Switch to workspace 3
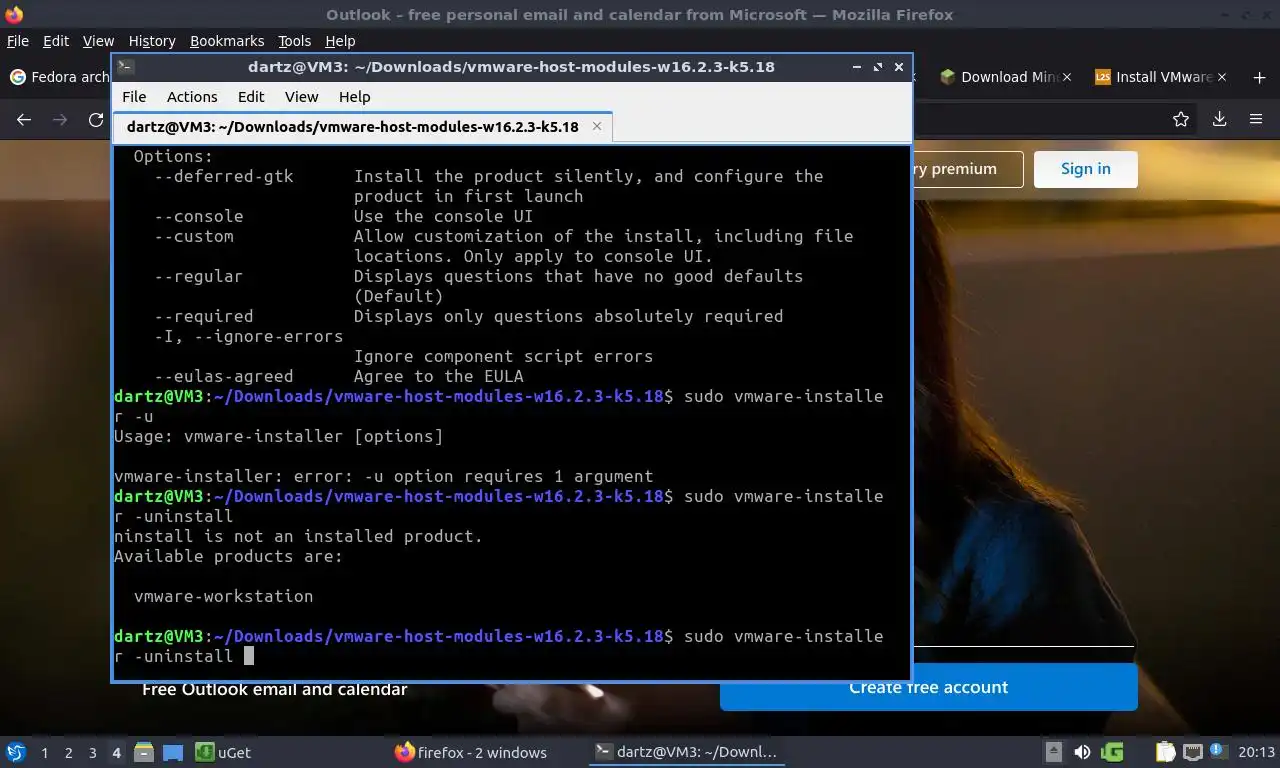The width and height of the screenshot is (1280, 768). tap(92, 753)
